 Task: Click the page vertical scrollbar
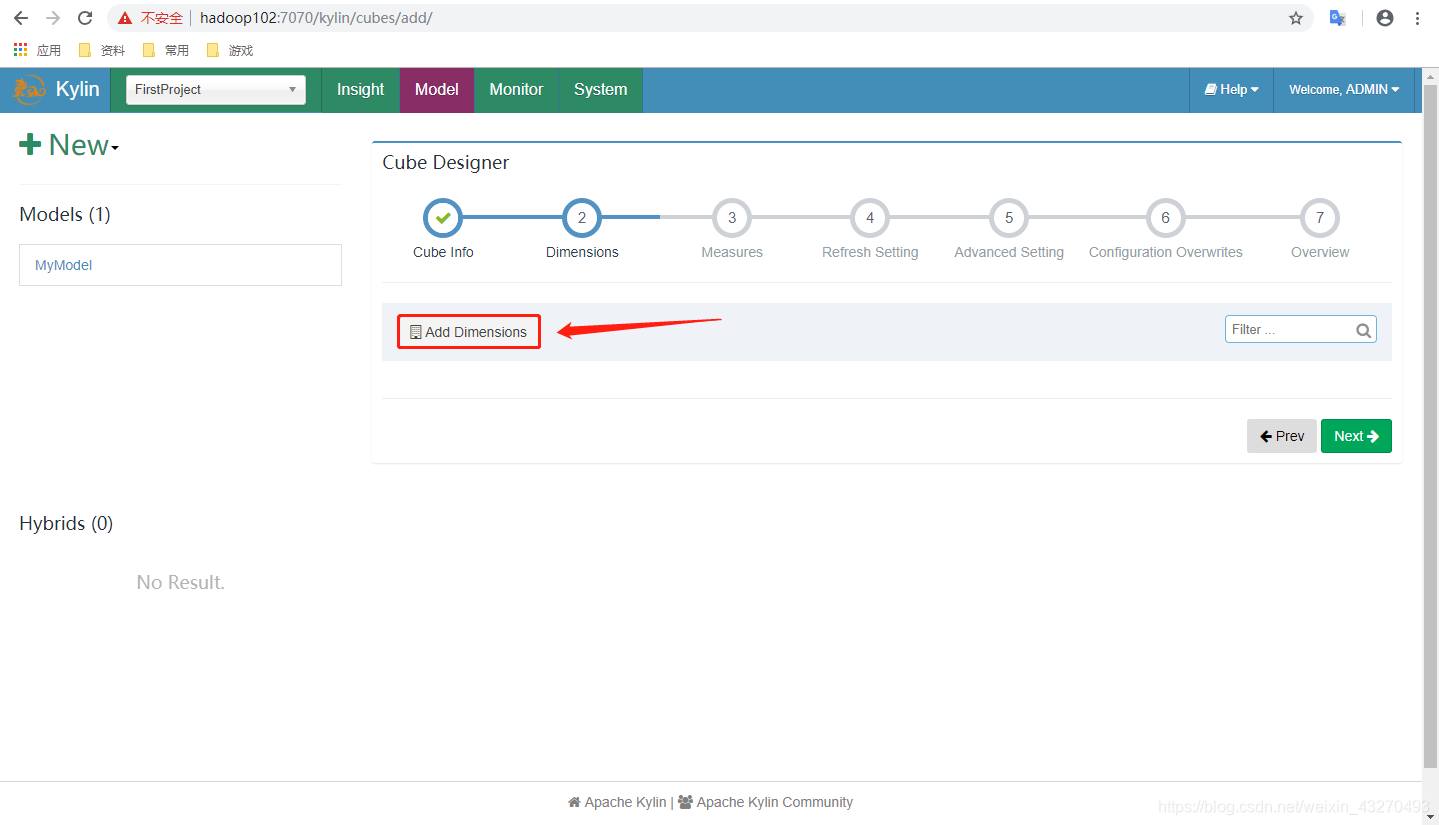[1430, 424]
